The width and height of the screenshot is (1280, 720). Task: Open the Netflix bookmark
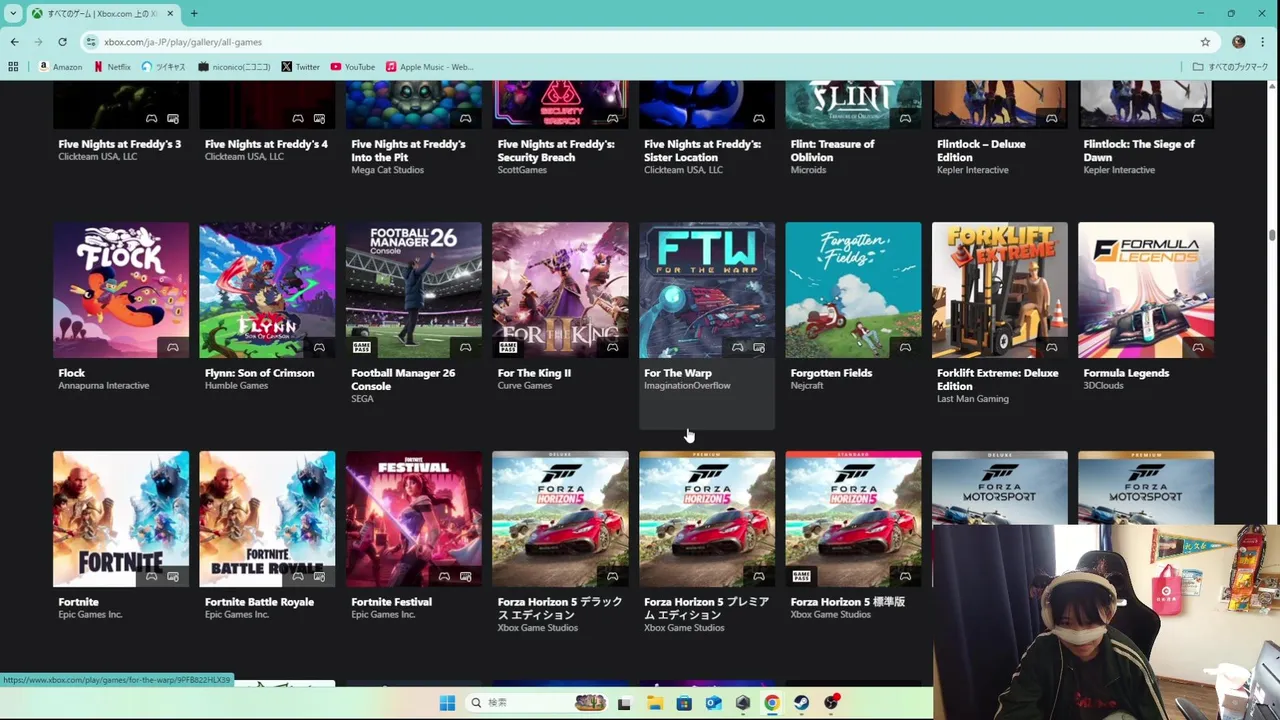[x=112, y=67]
